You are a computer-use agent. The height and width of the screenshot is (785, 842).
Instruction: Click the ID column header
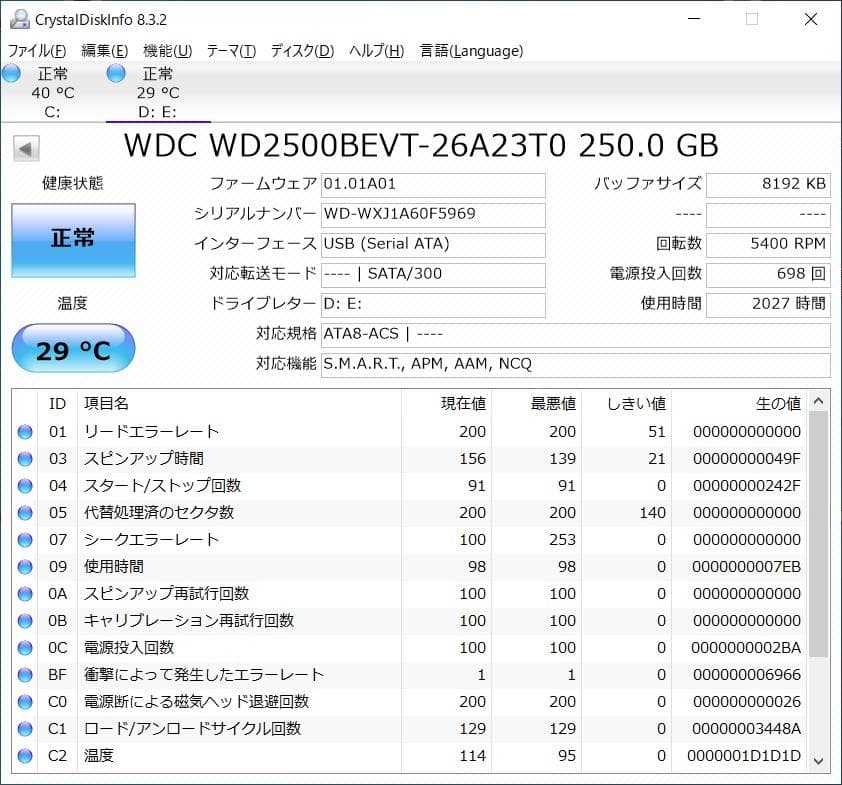pos(57,403)
